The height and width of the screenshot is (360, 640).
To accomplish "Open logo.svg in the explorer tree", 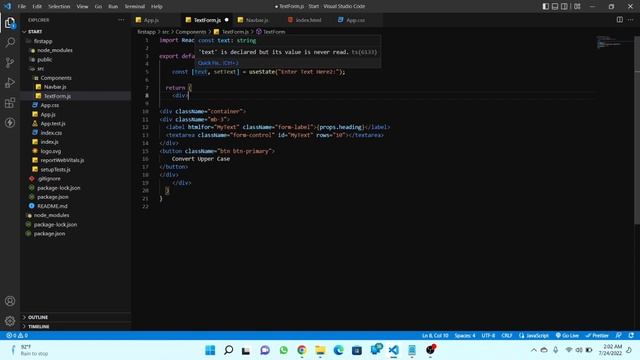I will pos(76,151).
